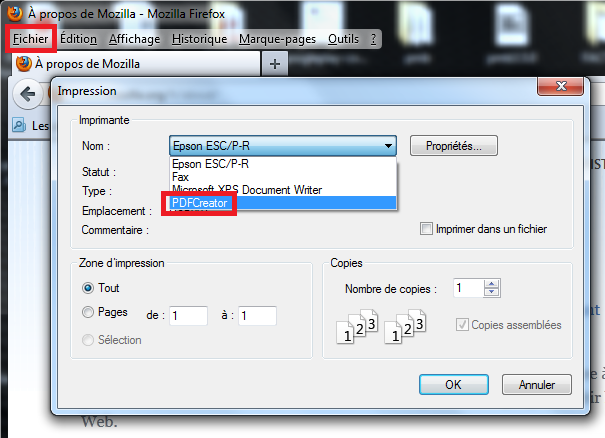Click the Annuler button
The height and width of the screenshot is (438, 605).
pos(537,384)
